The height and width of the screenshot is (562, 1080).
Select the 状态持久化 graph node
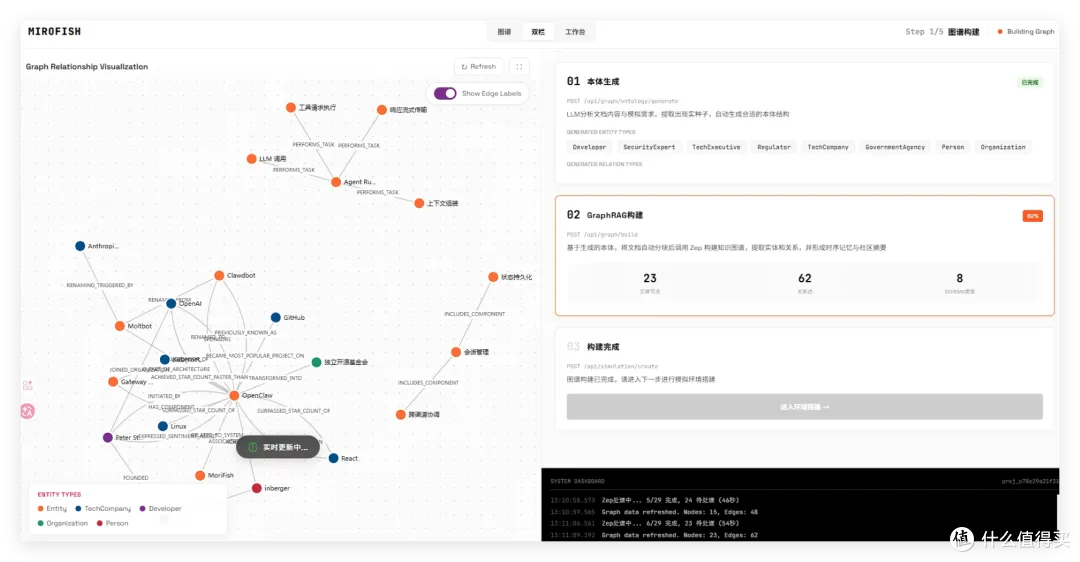click(493, 277)
